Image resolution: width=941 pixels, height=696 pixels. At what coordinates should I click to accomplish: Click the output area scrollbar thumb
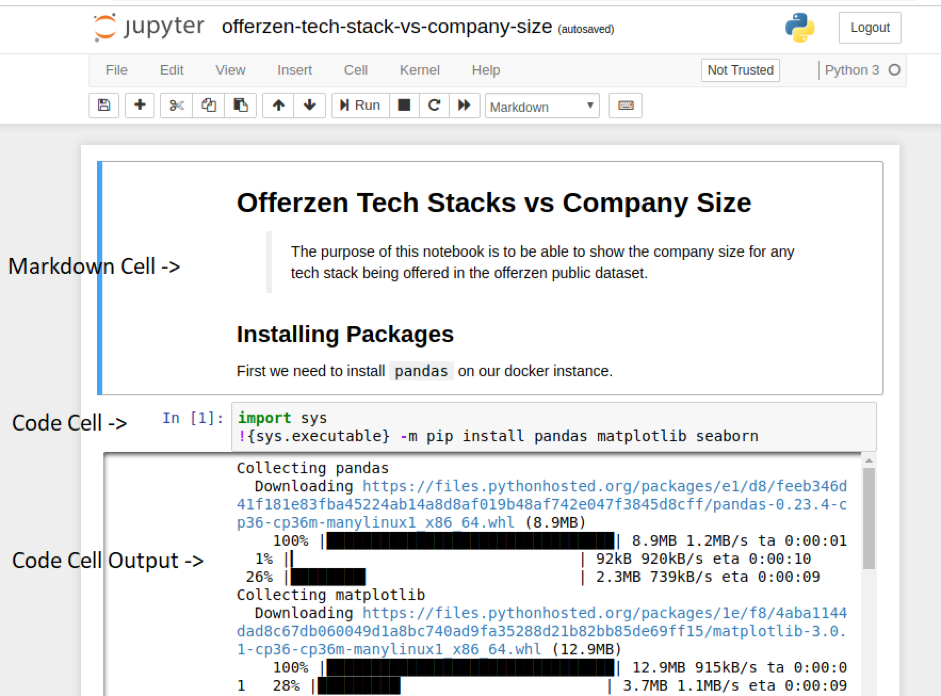(x=868, y=518)
